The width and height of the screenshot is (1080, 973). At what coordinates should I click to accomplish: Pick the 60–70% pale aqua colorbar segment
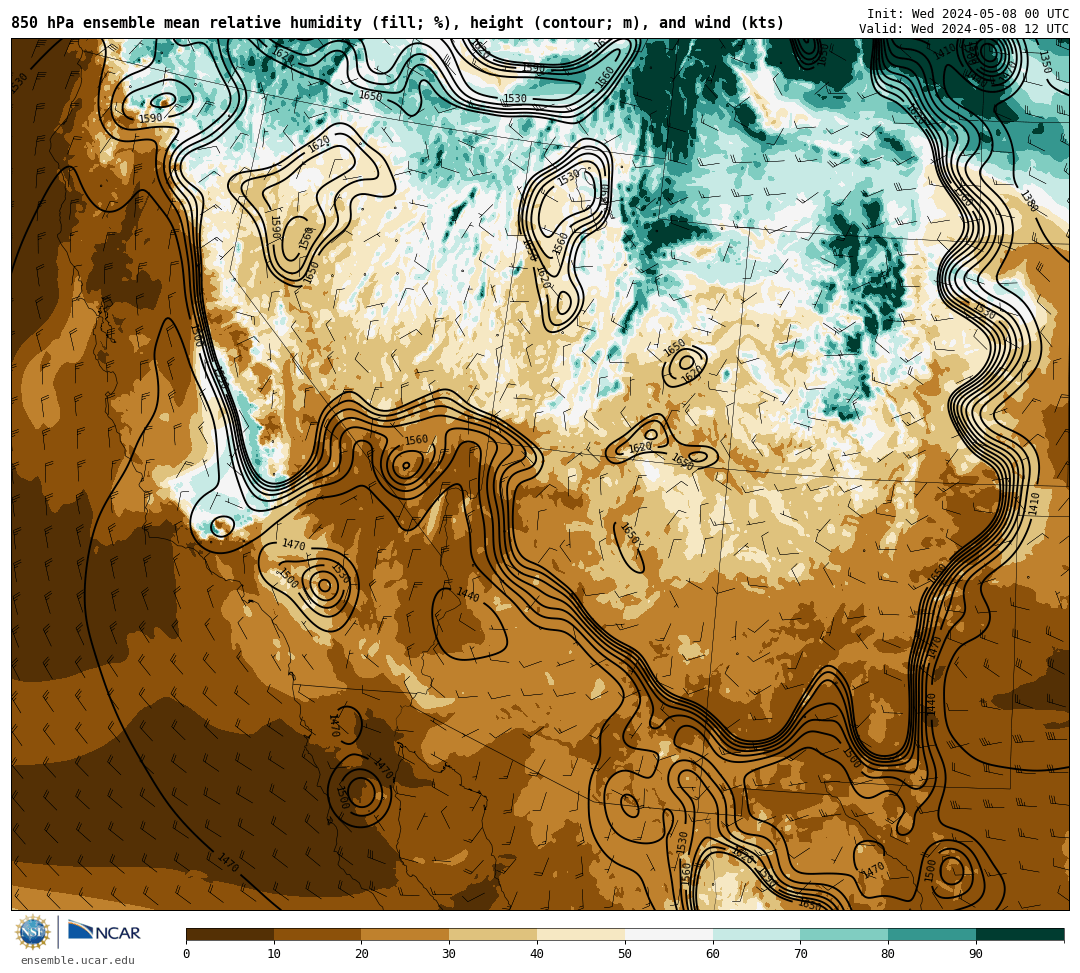click(757, 934)
